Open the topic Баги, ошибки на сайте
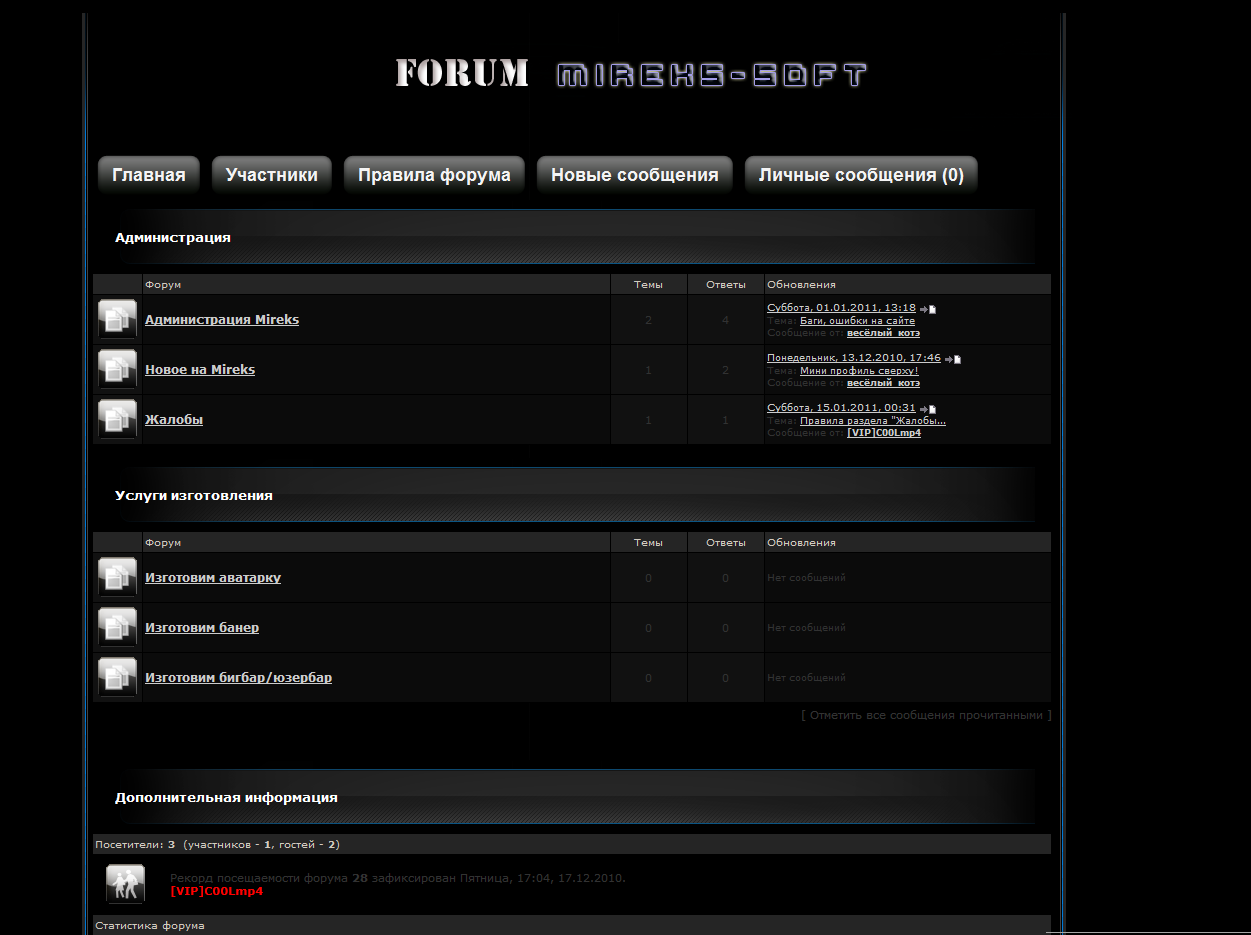 point(858,321)
